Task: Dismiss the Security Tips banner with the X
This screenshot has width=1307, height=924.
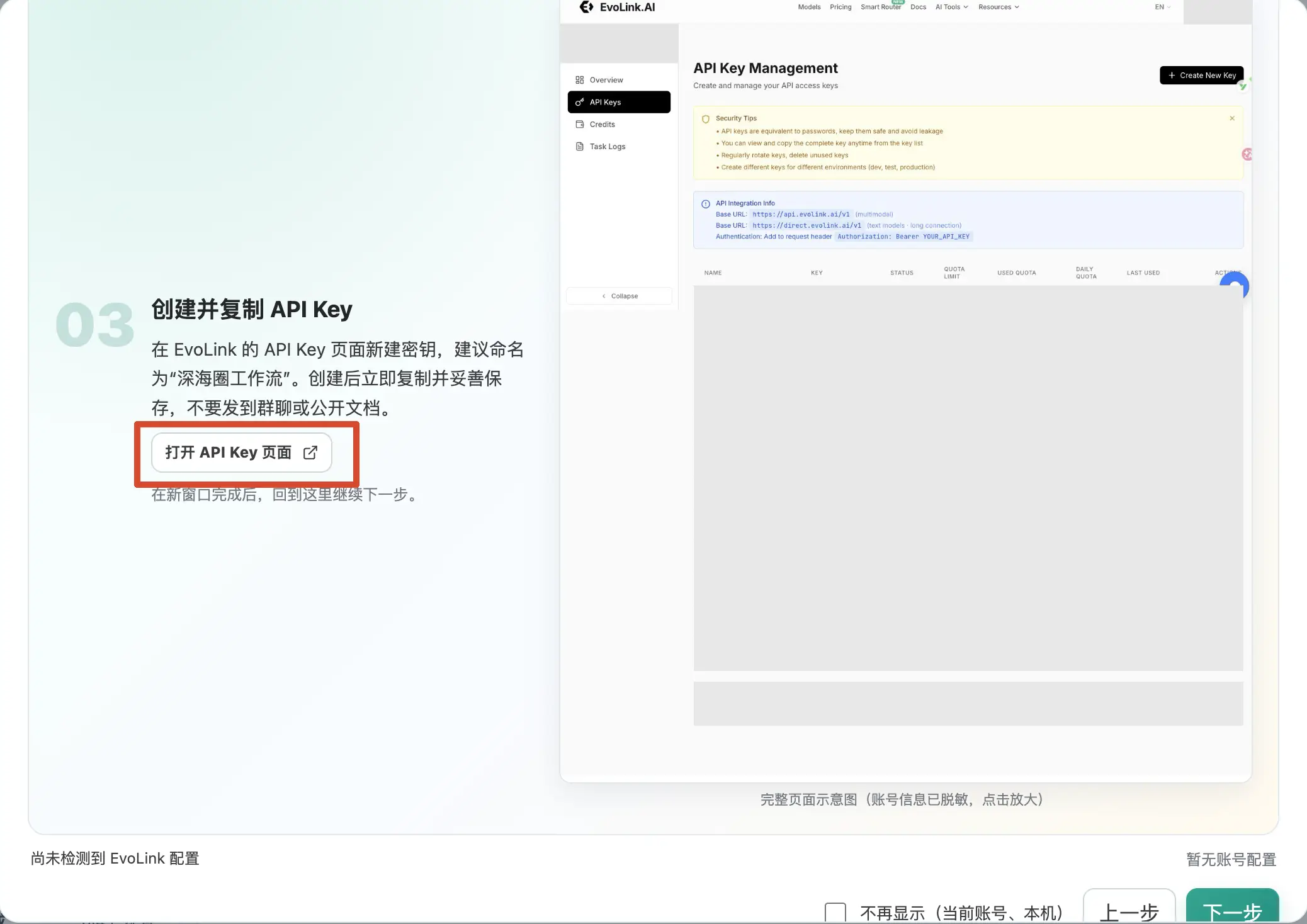Action: [1231, 118]
